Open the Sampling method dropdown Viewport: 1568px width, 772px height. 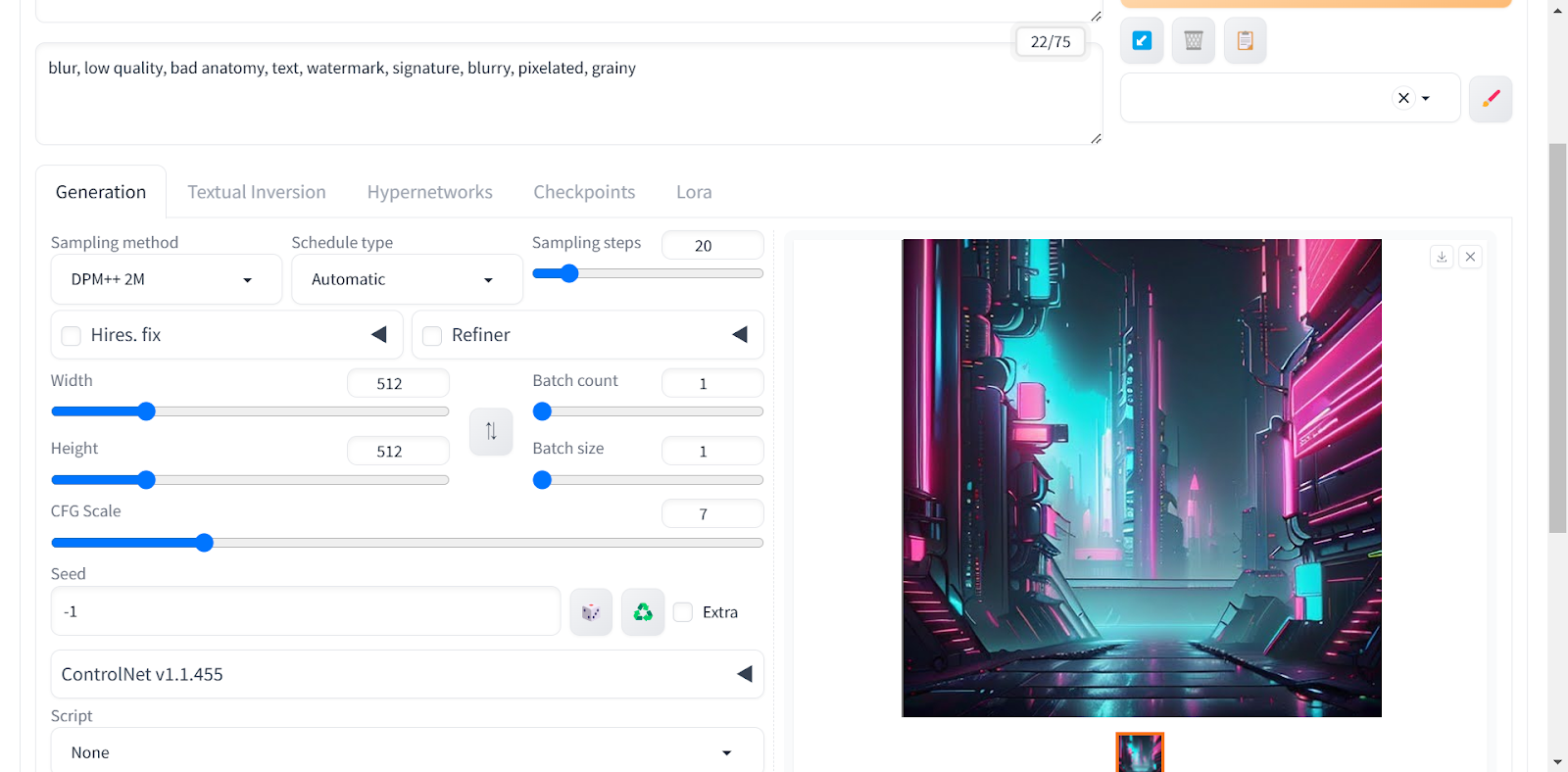point(166,280)
